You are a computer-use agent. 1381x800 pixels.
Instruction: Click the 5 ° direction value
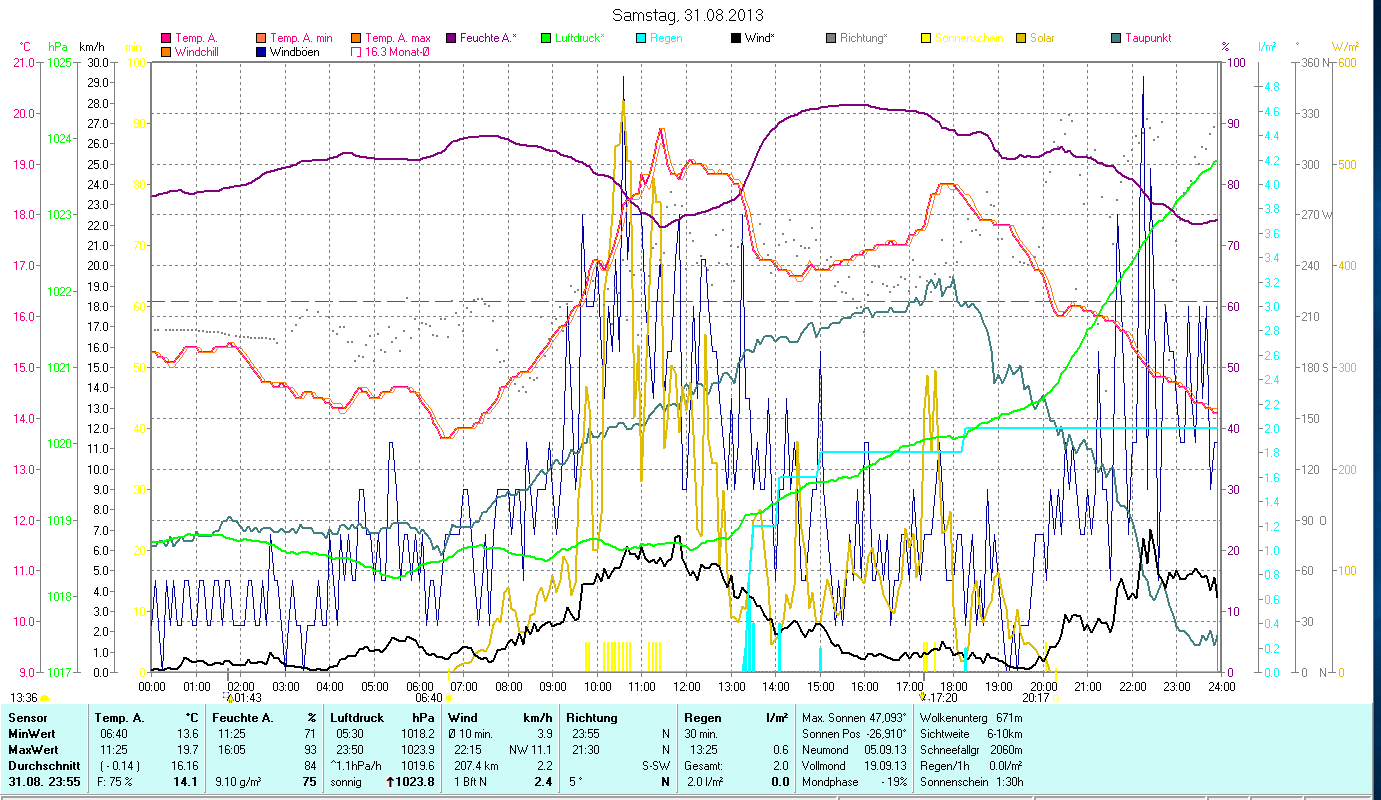tap(574, 782)
